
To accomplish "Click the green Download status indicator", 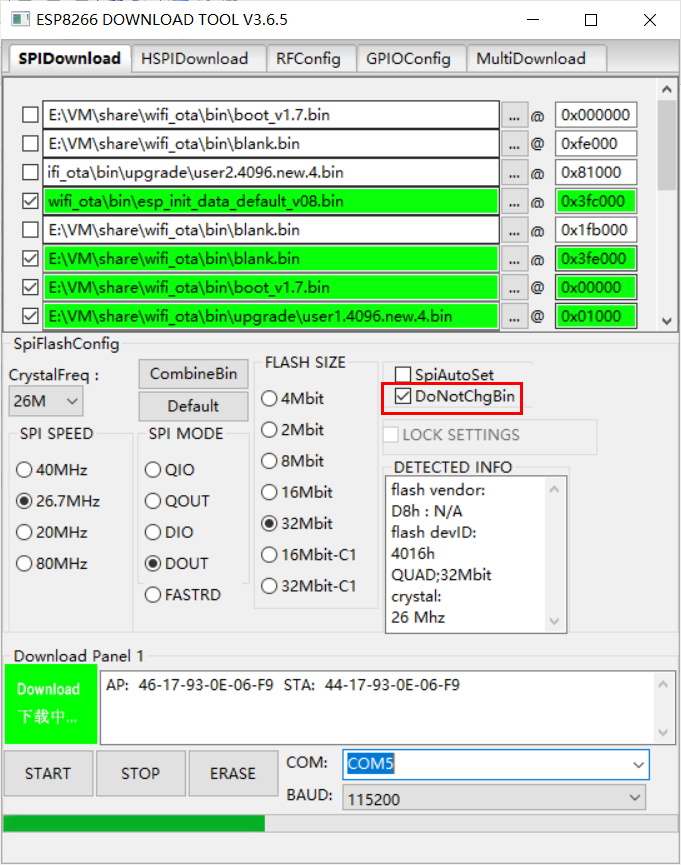I will [x=51, y=704].
